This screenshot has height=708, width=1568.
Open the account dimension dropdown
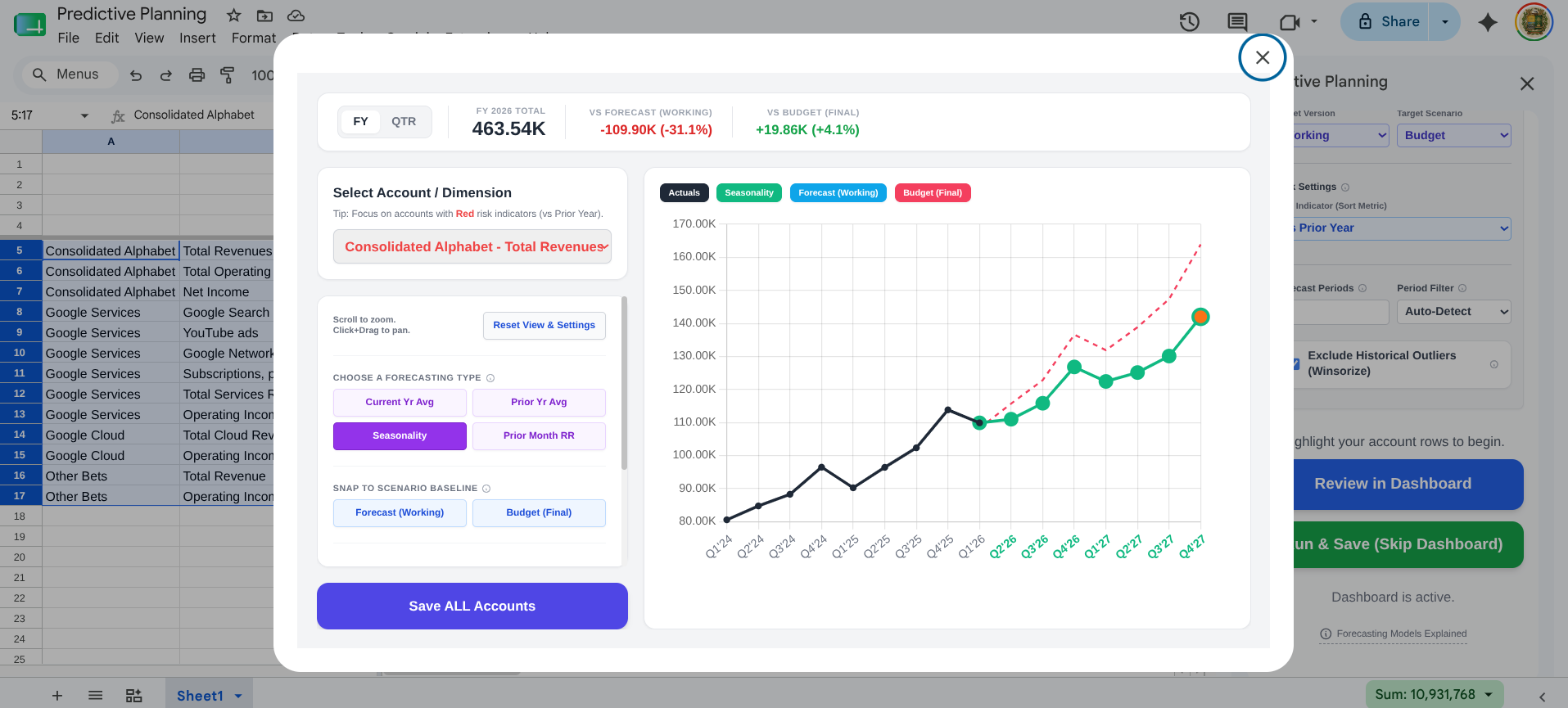(472, 246)
